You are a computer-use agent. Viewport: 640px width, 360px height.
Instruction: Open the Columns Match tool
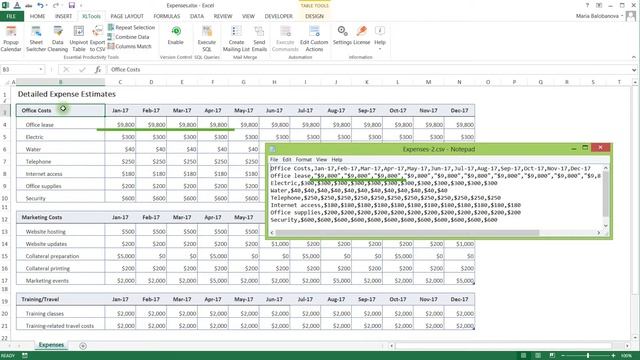[x=130, y=46]
